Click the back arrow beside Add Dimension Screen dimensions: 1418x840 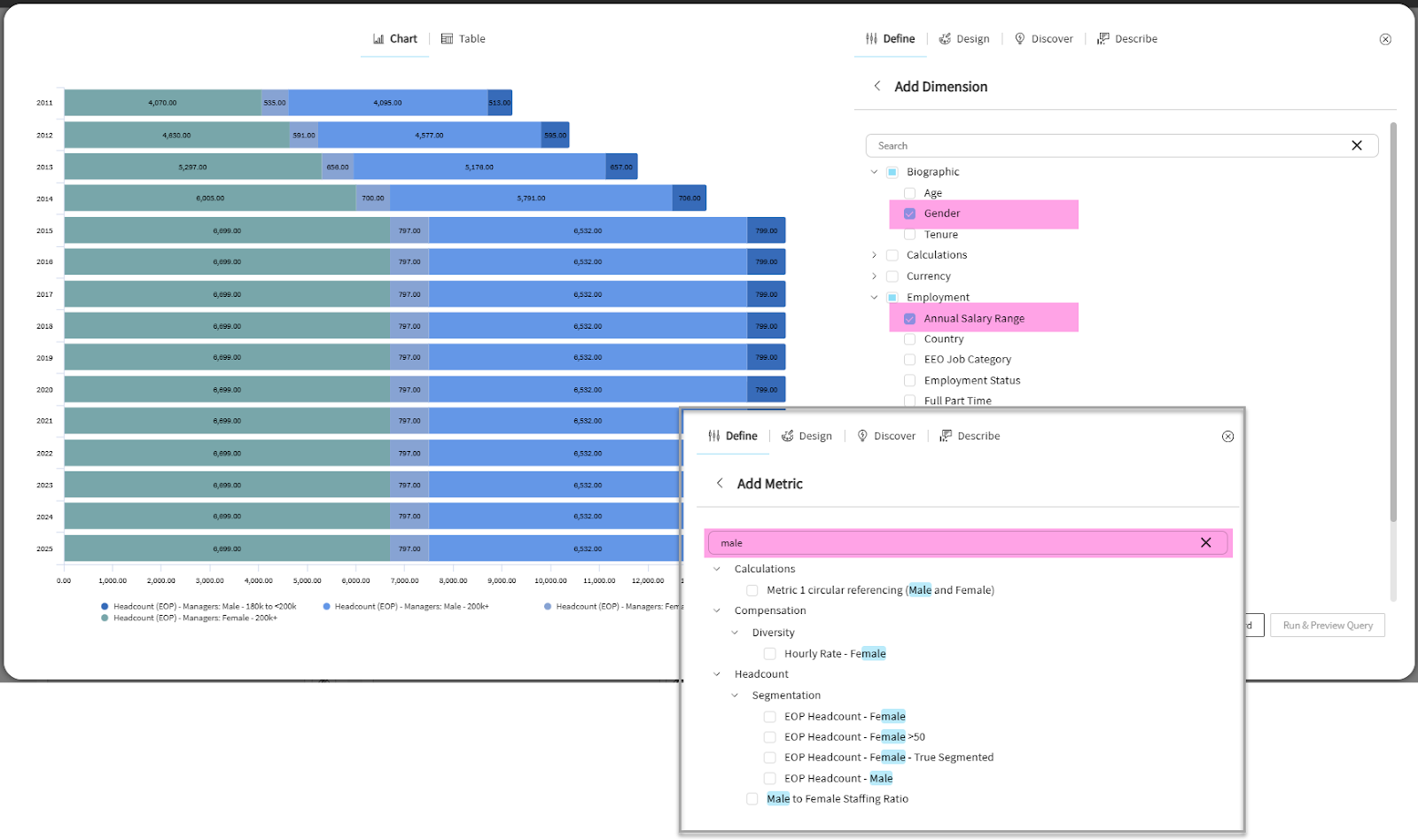[x=877, y=86]
